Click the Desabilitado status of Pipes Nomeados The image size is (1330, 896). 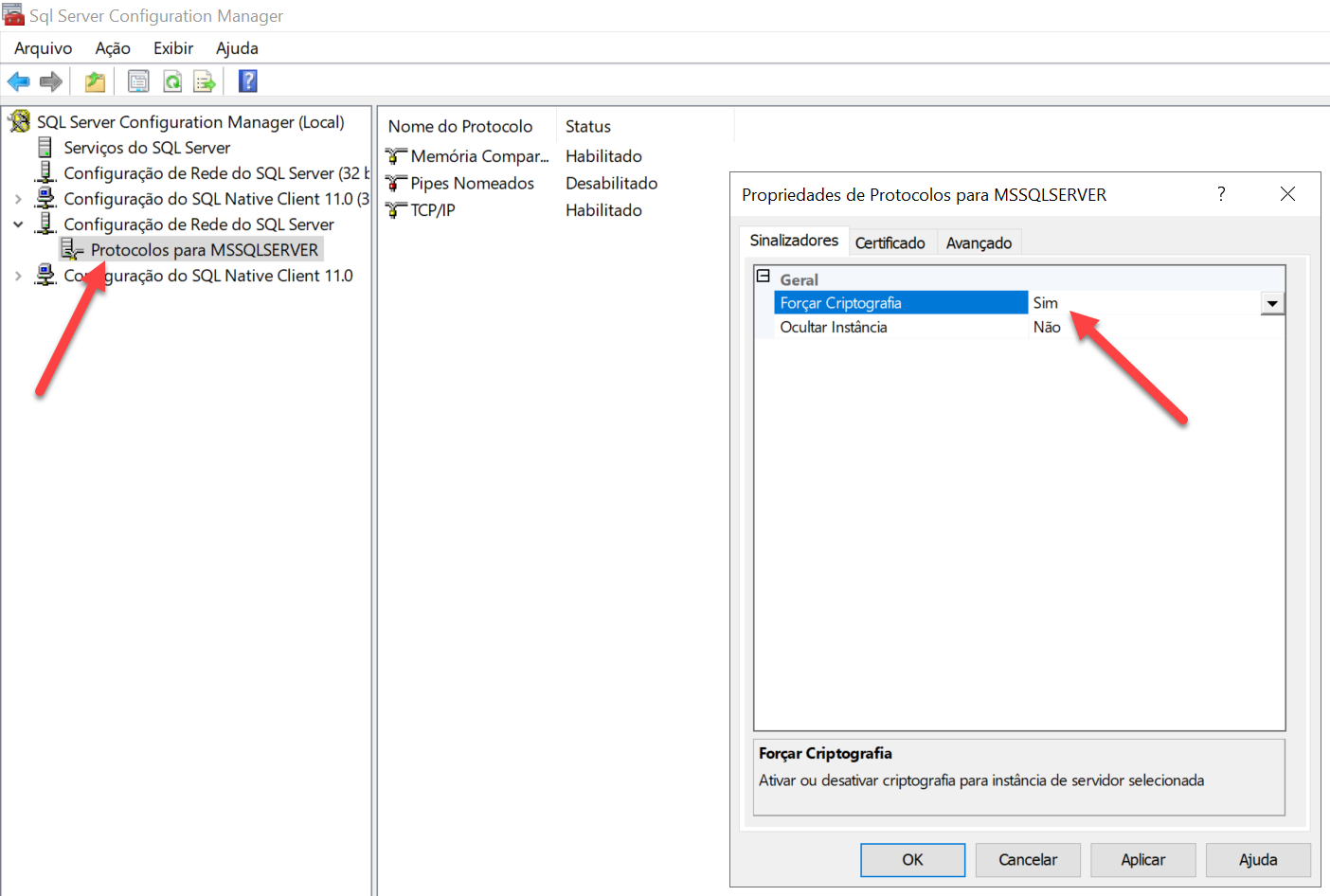click(611, 183)
